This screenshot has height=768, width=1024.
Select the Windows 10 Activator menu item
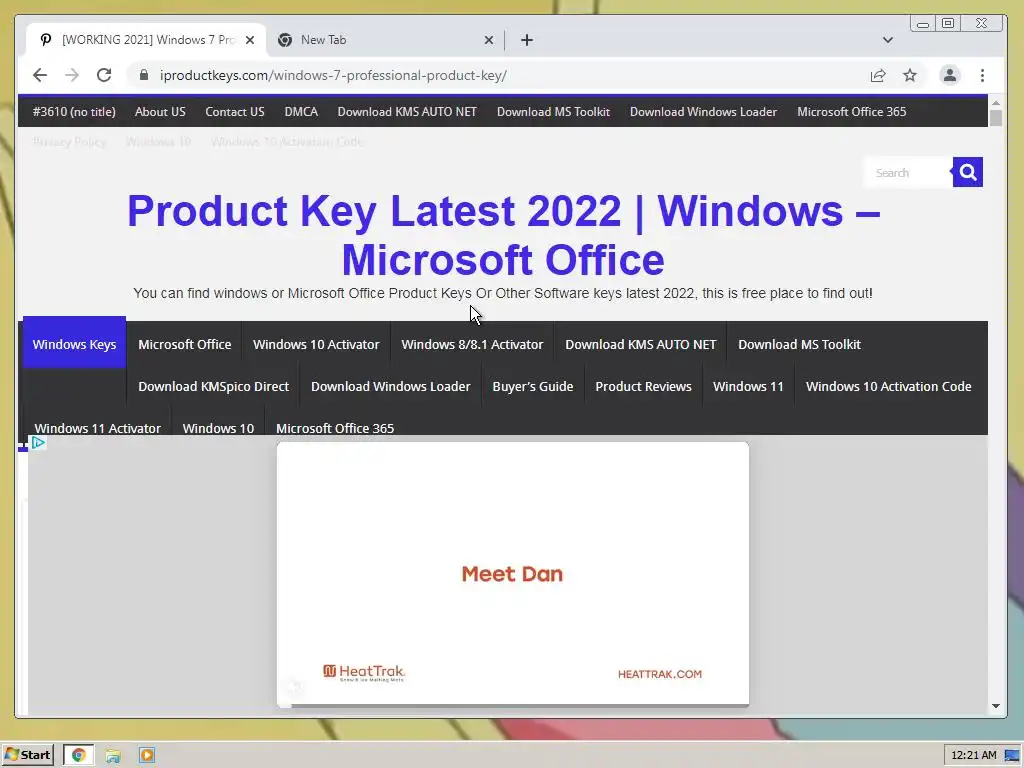(316, 344)
